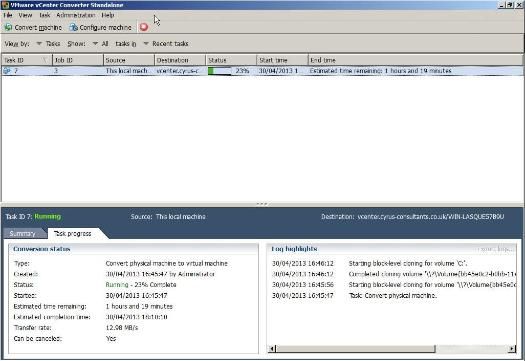Click the log scrollbar right arrow
This screenshot has width=525, height=361.
(x=512, y=349)
